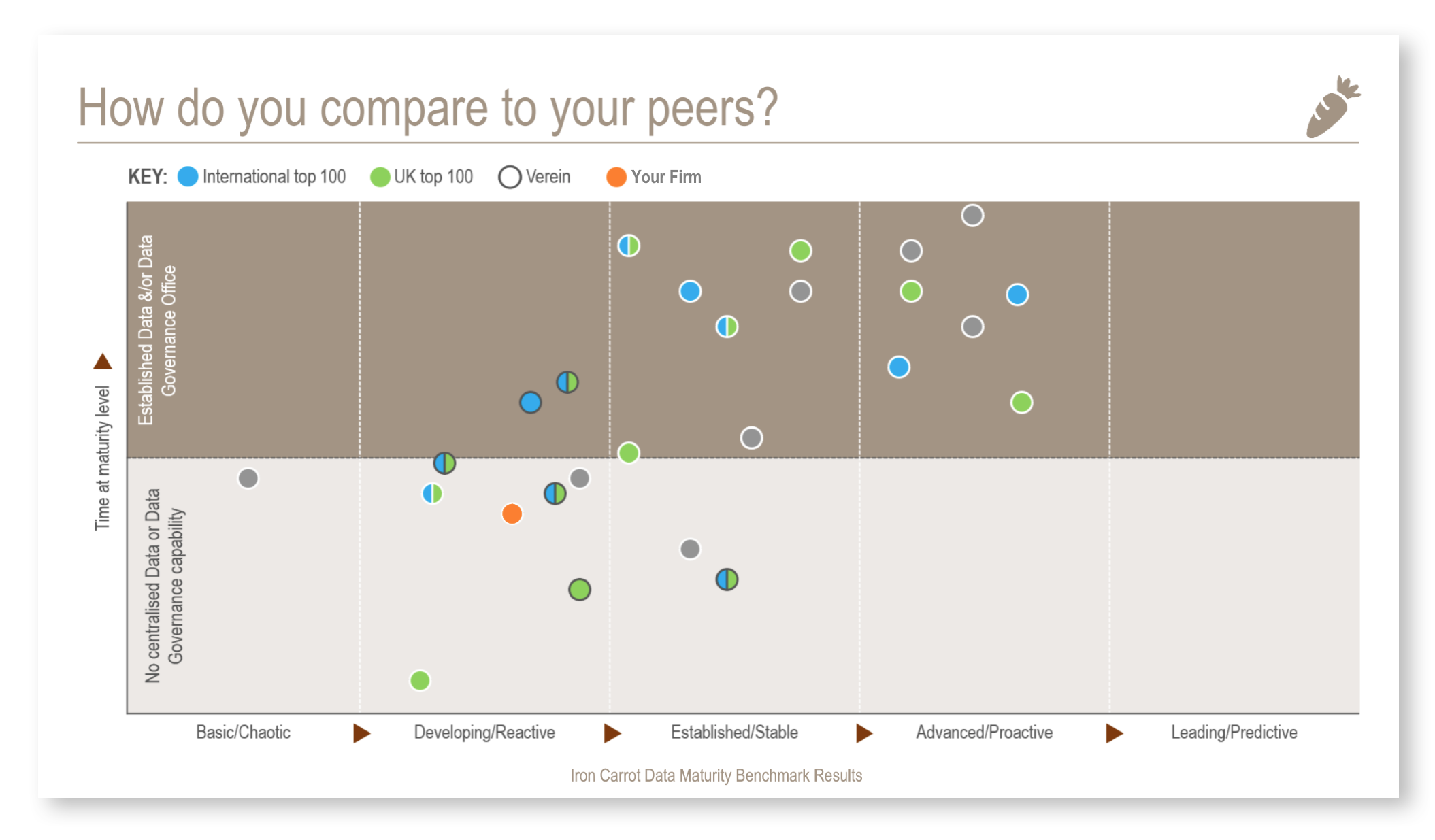Click the Basic/Chaotic stage label
This screenshot has width=1435, height=840.
point(243,733)
